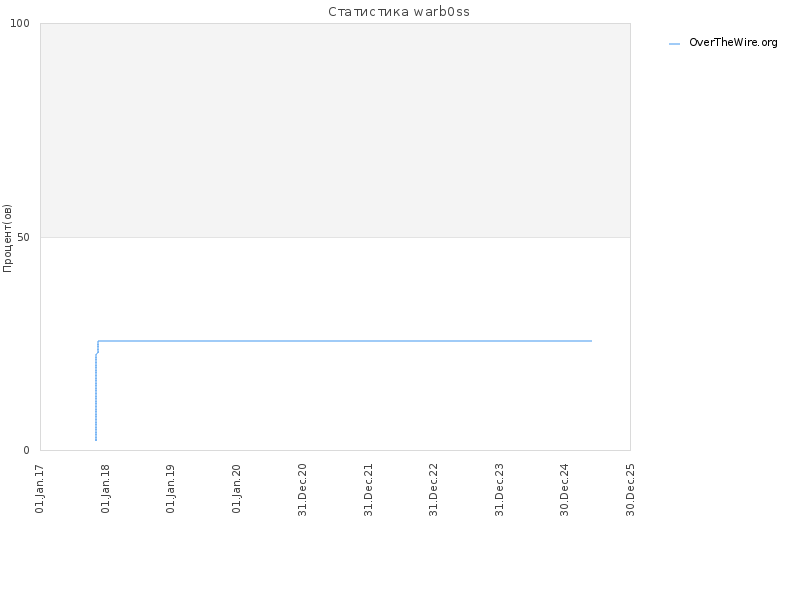Click the flat blue OverTheWire.org data line
800x600 pixels.
coord(345,341)
